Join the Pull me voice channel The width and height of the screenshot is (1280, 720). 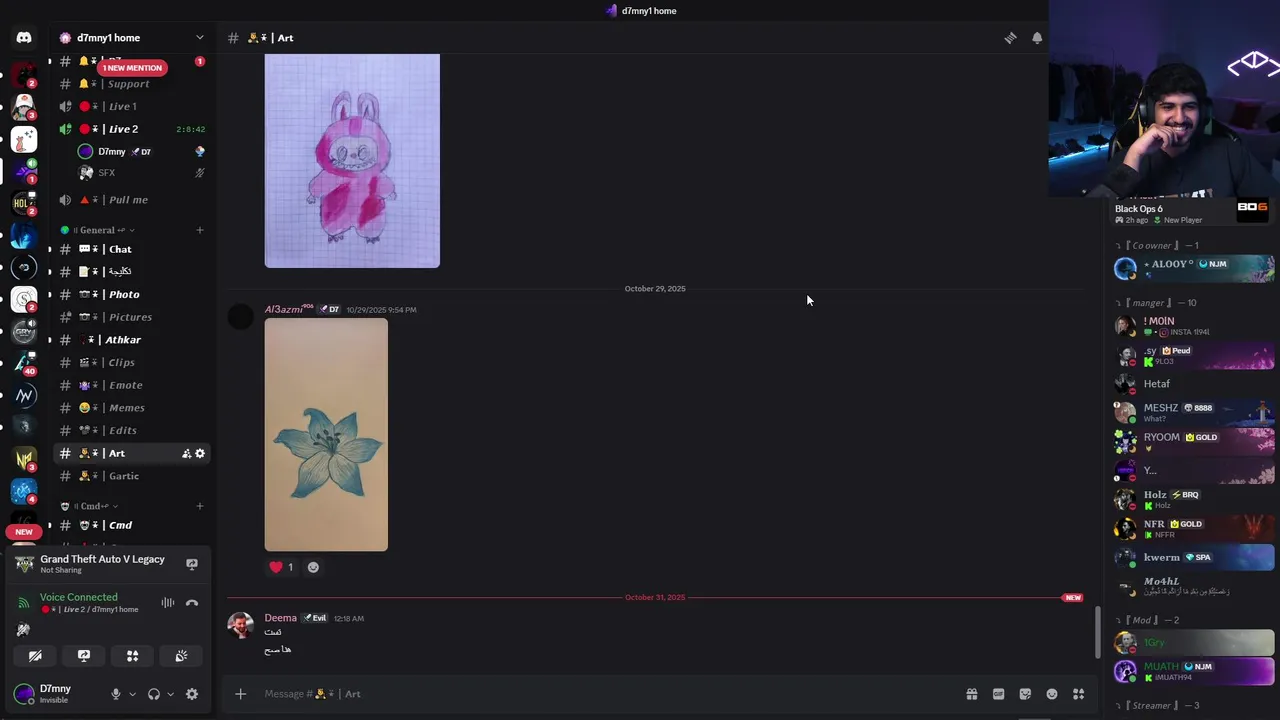click(132, 200)
